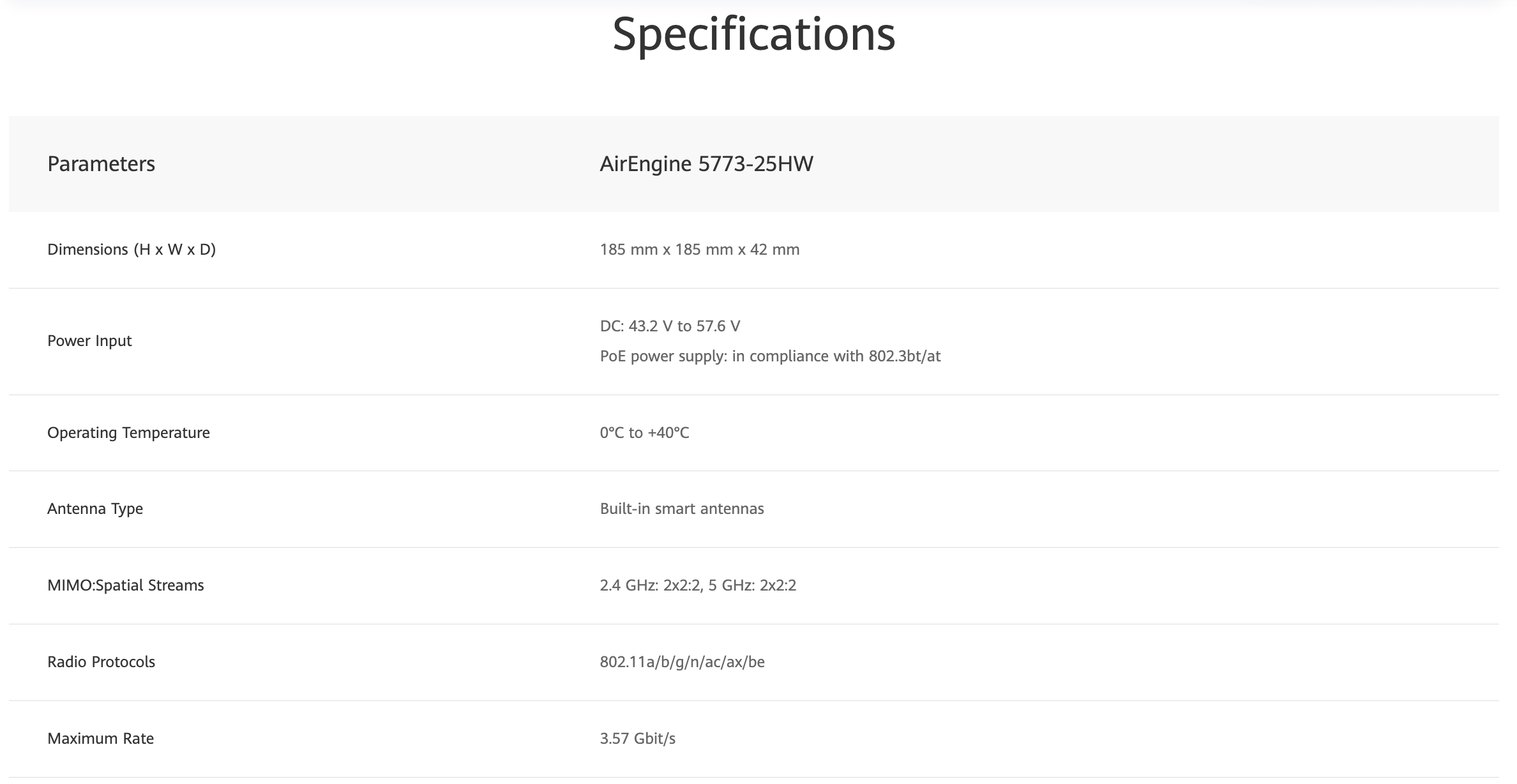The image size is (1517, 784).
Task: Select the 0°C to +40°C value
Action: pyautogui.click(x=644, y=433)
